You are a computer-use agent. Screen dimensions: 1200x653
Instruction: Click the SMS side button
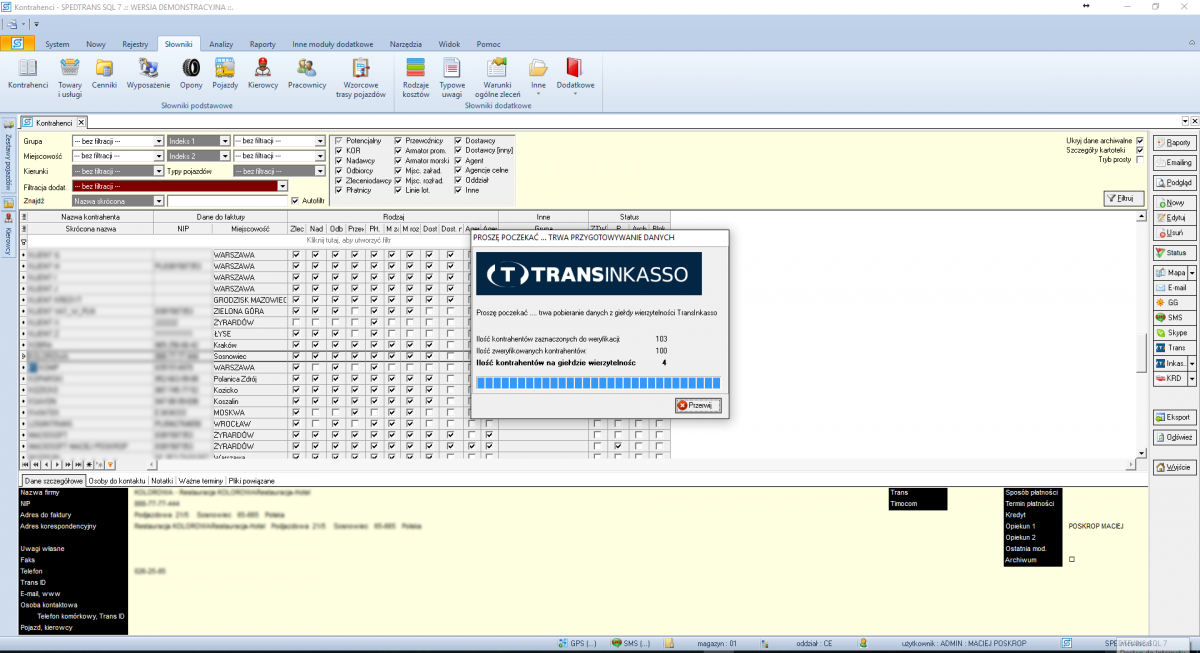pyautogui.click(x=1174, y=317)
